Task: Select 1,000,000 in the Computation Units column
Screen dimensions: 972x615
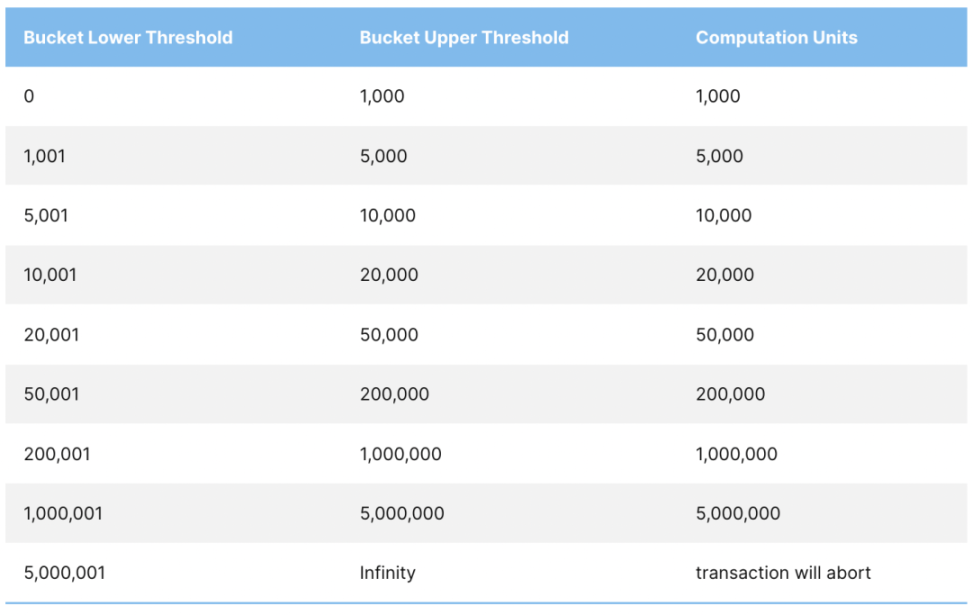Action: click(737, 454)
